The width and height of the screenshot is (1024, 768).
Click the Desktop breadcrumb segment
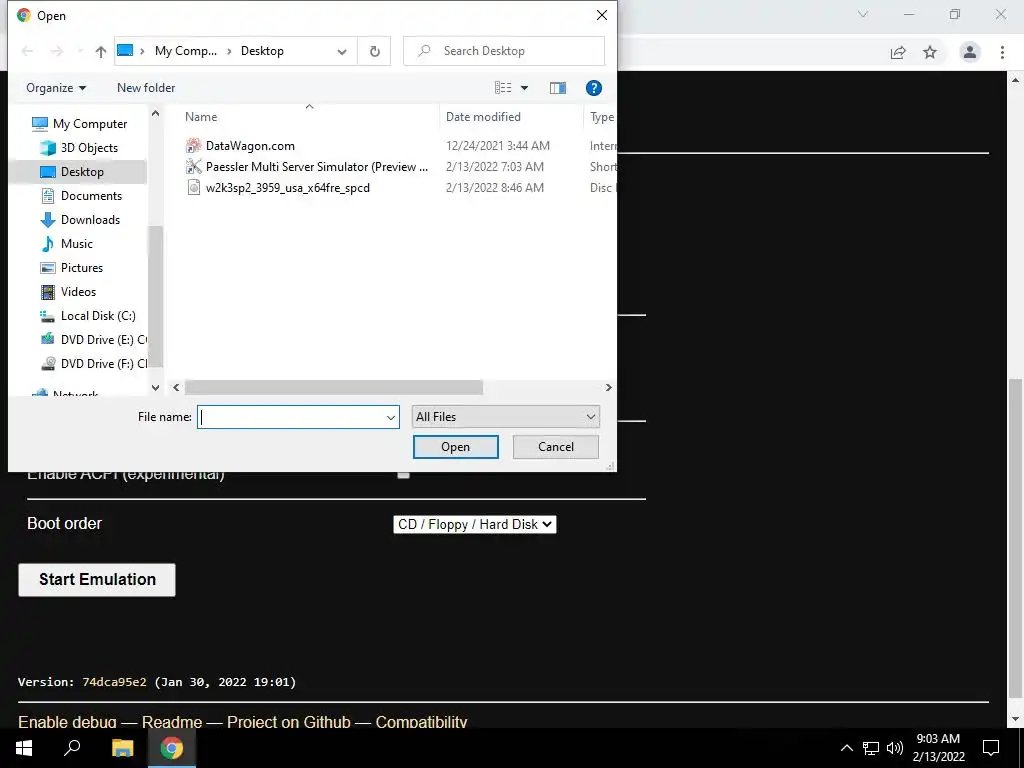tap(262, 51)
